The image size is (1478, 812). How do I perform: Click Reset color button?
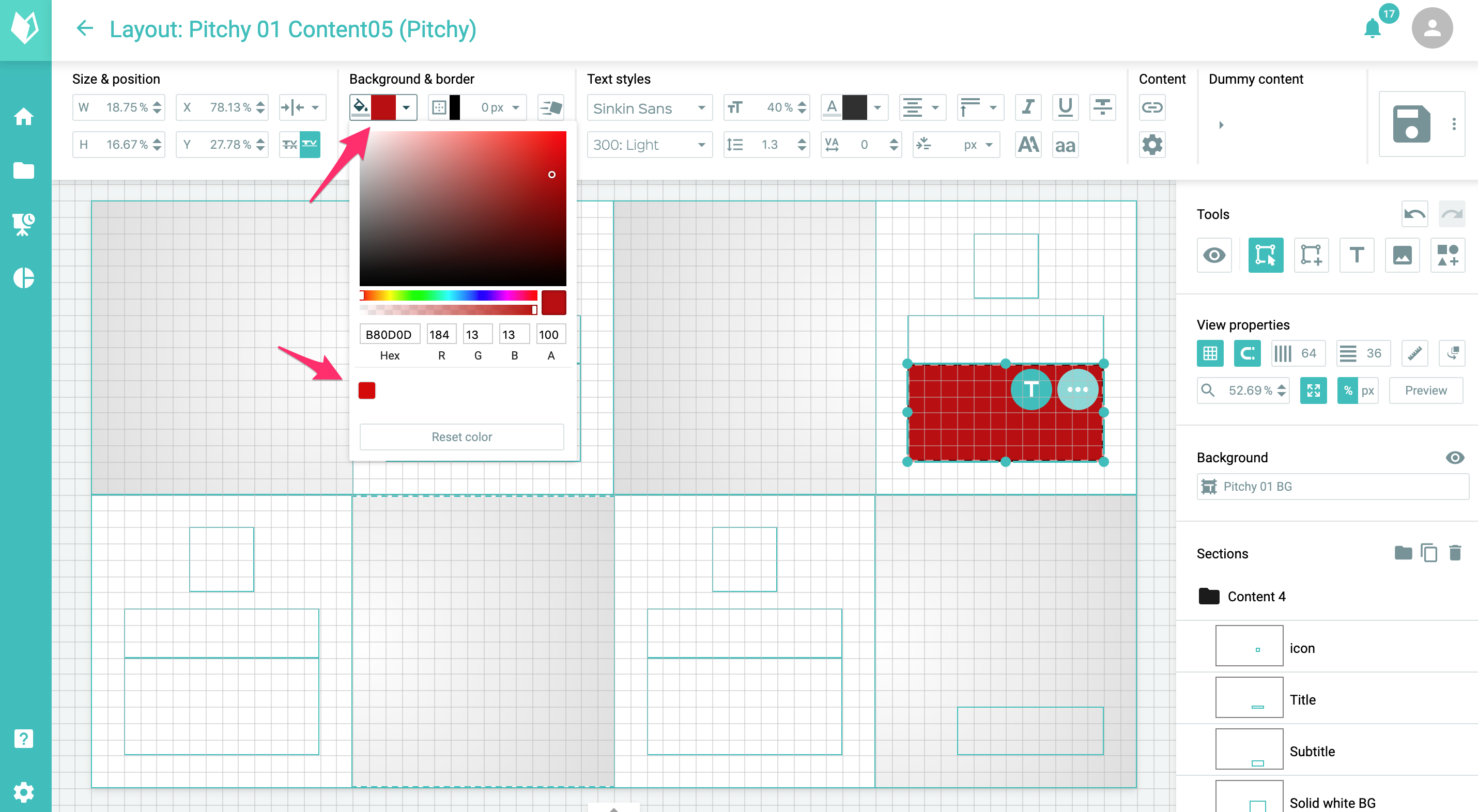click(461, 437)
